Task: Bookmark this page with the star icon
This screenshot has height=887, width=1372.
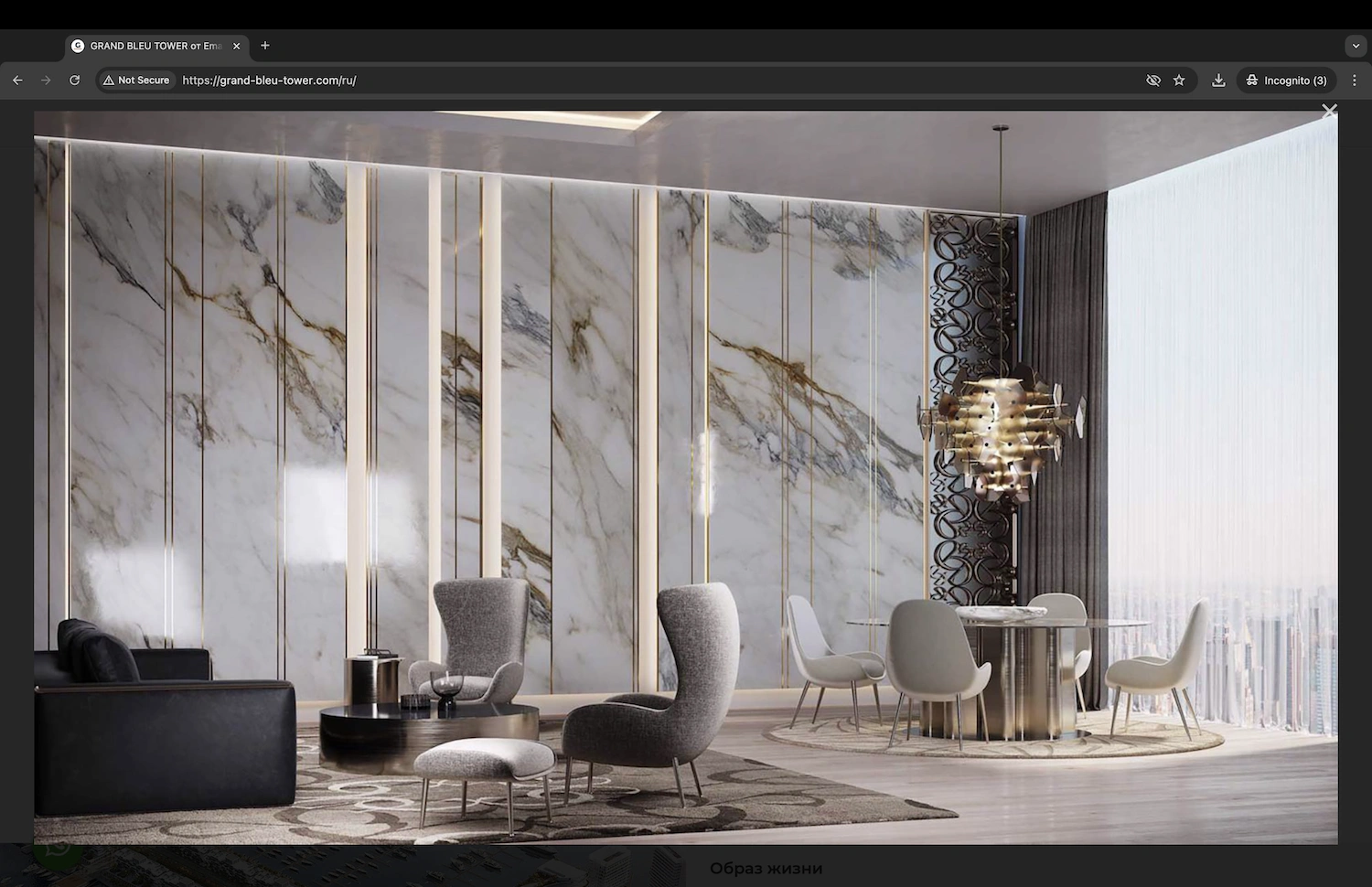Action: click(x=1179, y=80)
